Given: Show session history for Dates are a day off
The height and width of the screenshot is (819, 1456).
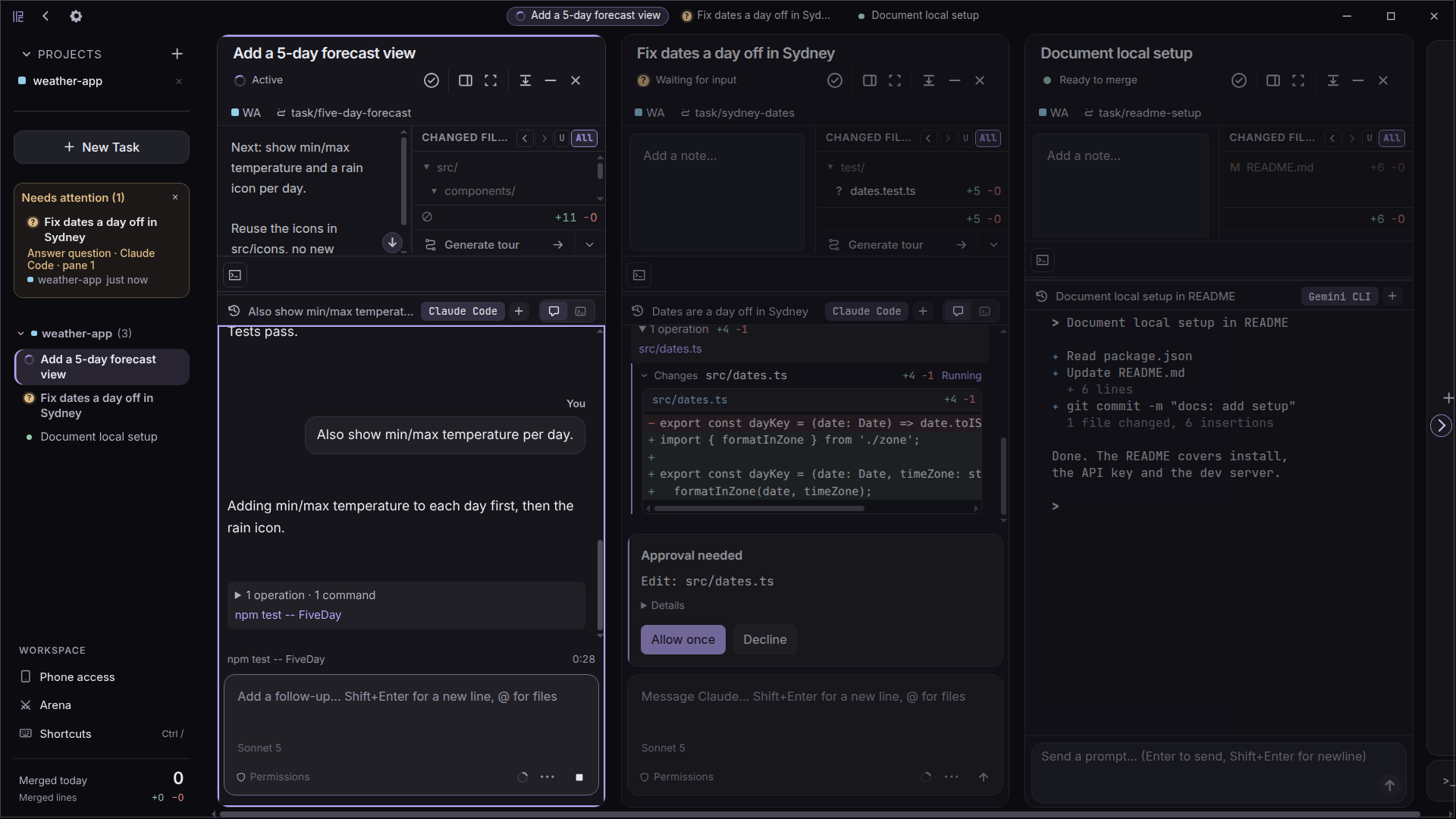Looking at the screenshot, I should [638, 311].
